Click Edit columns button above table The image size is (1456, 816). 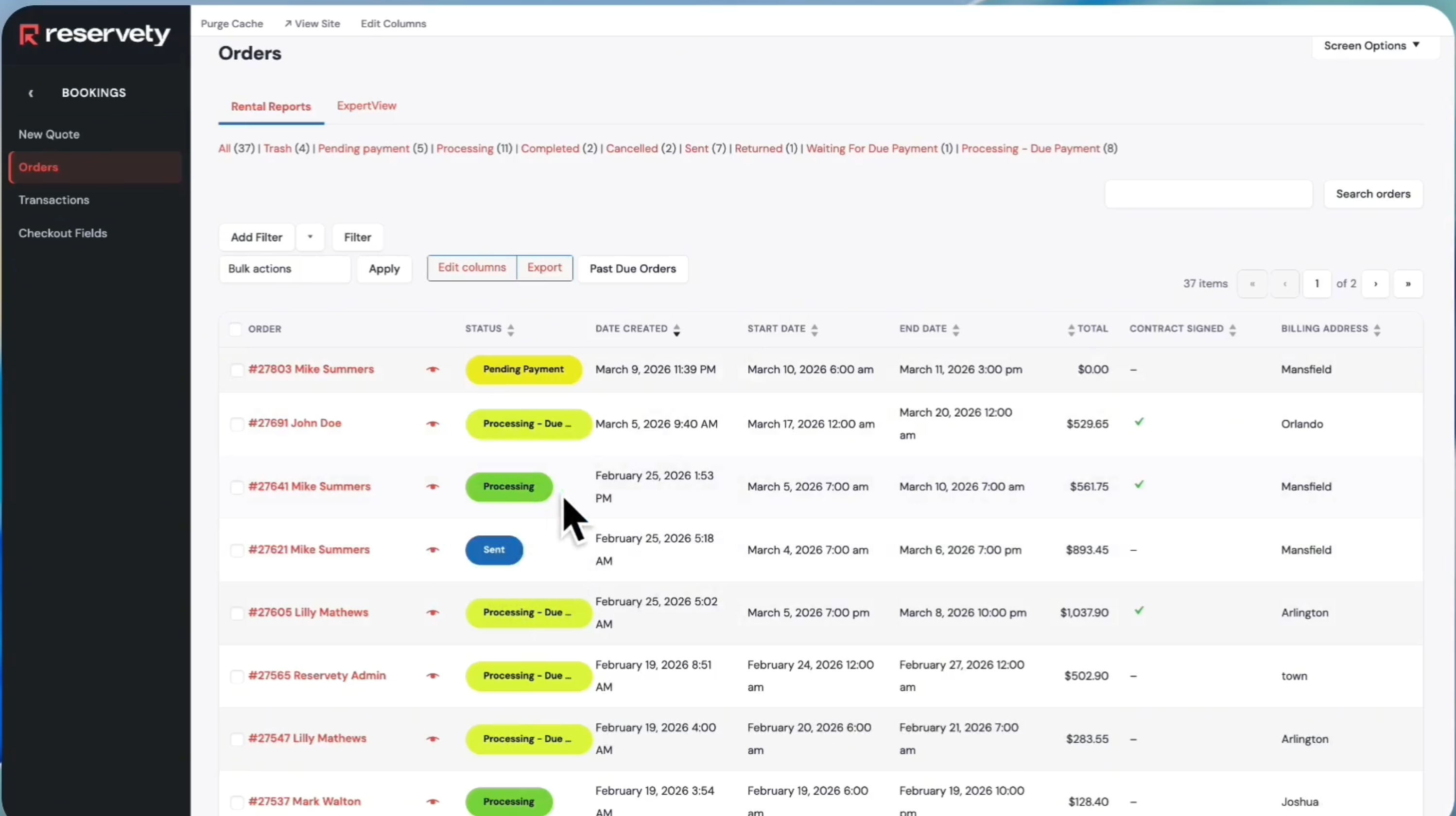pyautogui.click(x=472, y=268)
